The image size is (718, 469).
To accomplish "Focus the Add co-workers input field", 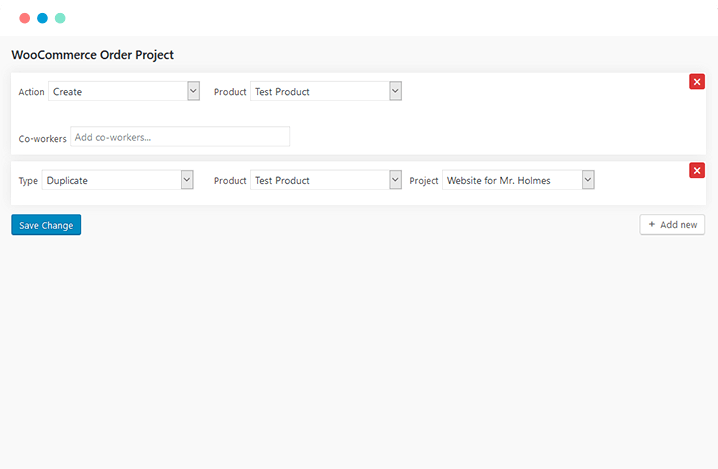I will (180, 136).
